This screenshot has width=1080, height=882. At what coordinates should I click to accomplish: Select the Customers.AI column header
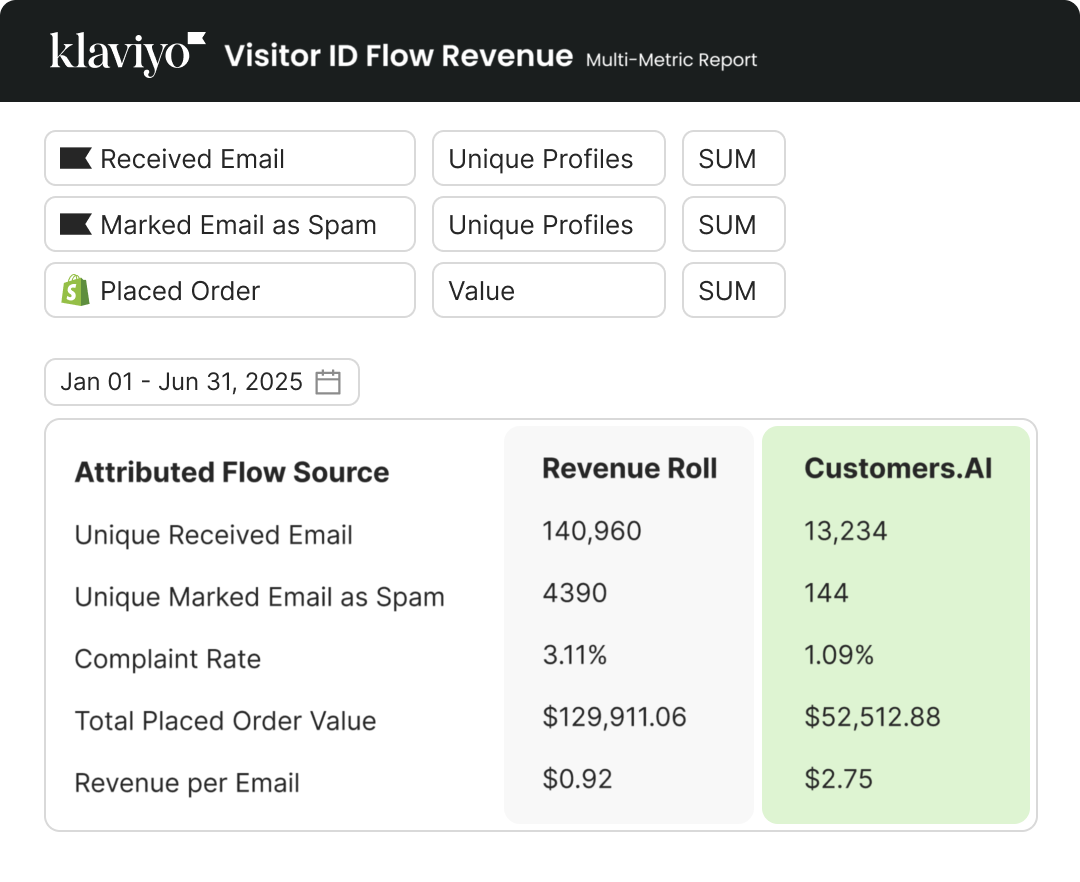pos(898,468)
